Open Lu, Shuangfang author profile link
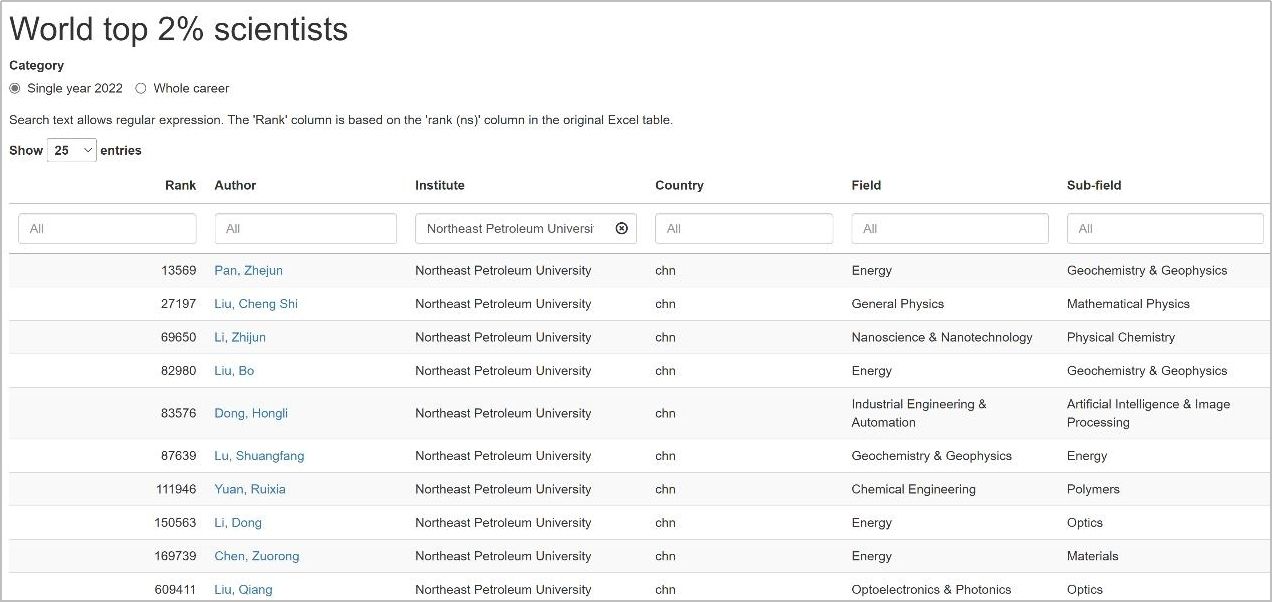Screen dimensions: 1274x602 [259, 456]
